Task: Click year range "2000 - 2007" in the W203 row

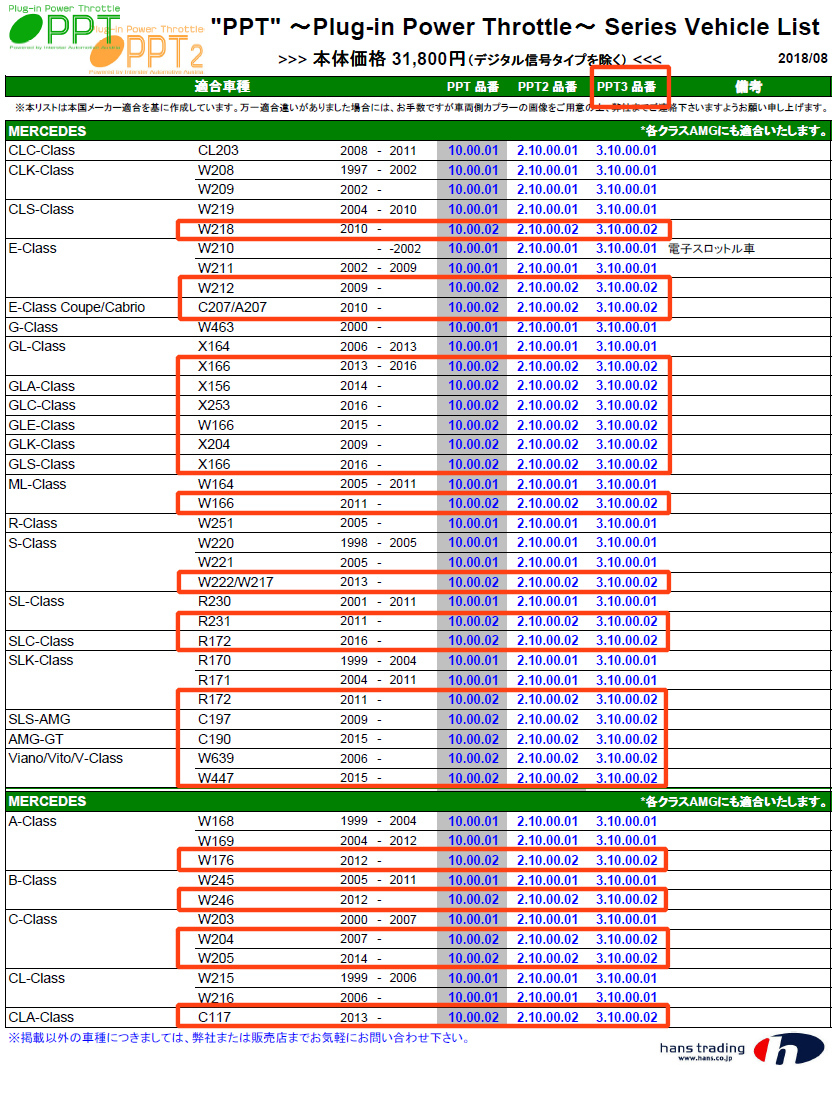Action: 378,919
